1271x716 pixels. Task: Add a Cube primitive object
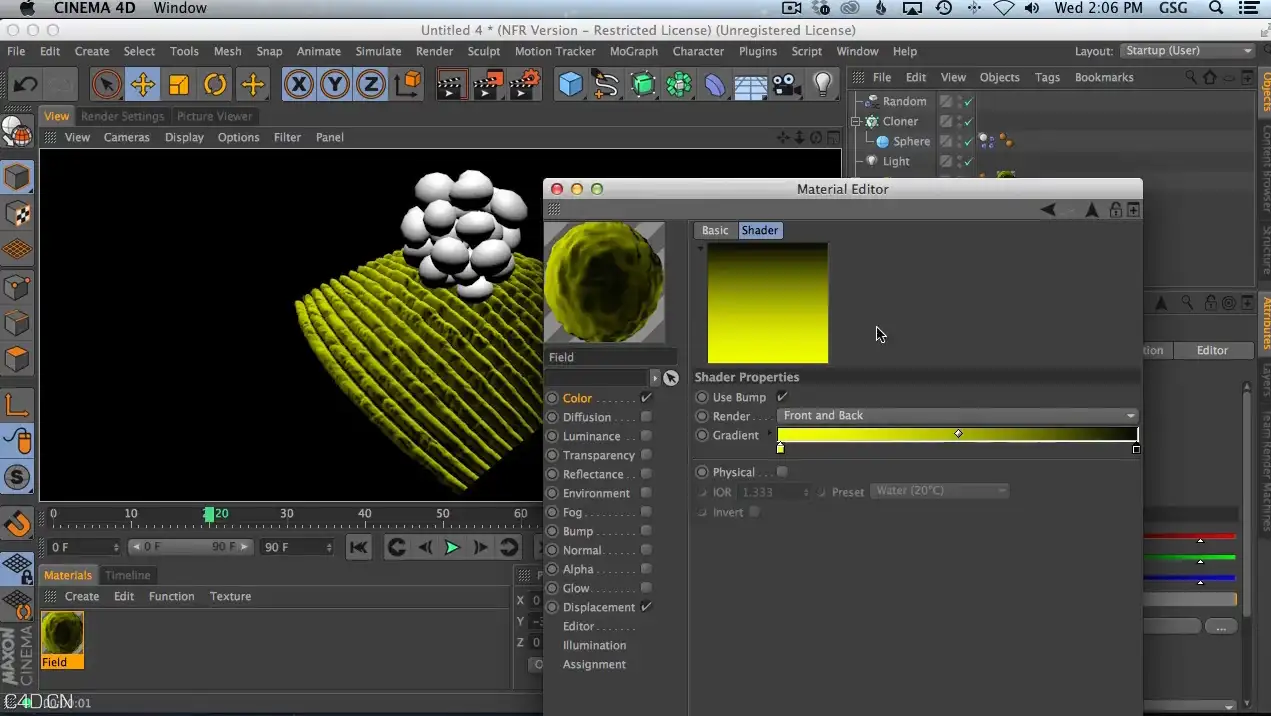570,85
